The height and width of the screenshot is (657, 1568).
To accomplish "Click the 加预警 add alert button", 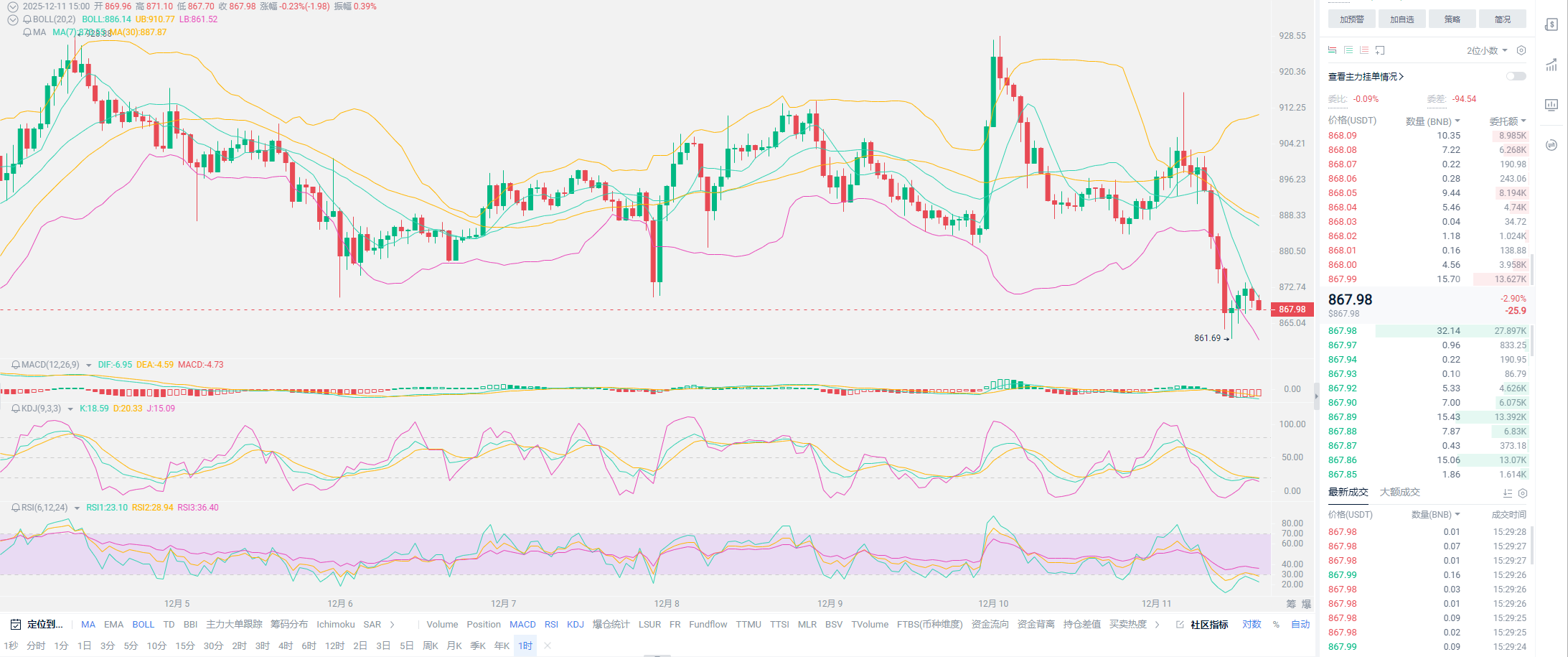I will [1351, 19].
